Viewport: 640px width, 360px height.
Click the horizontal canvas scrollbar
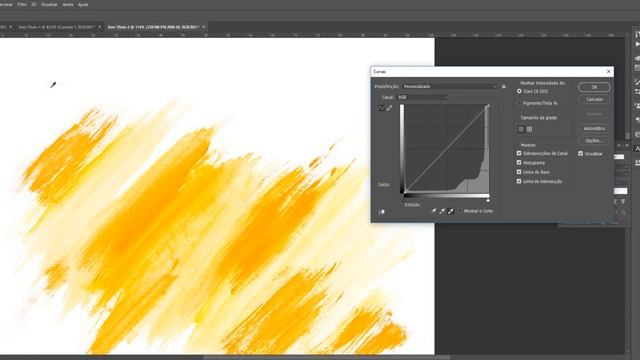click(x=327, y=358)
